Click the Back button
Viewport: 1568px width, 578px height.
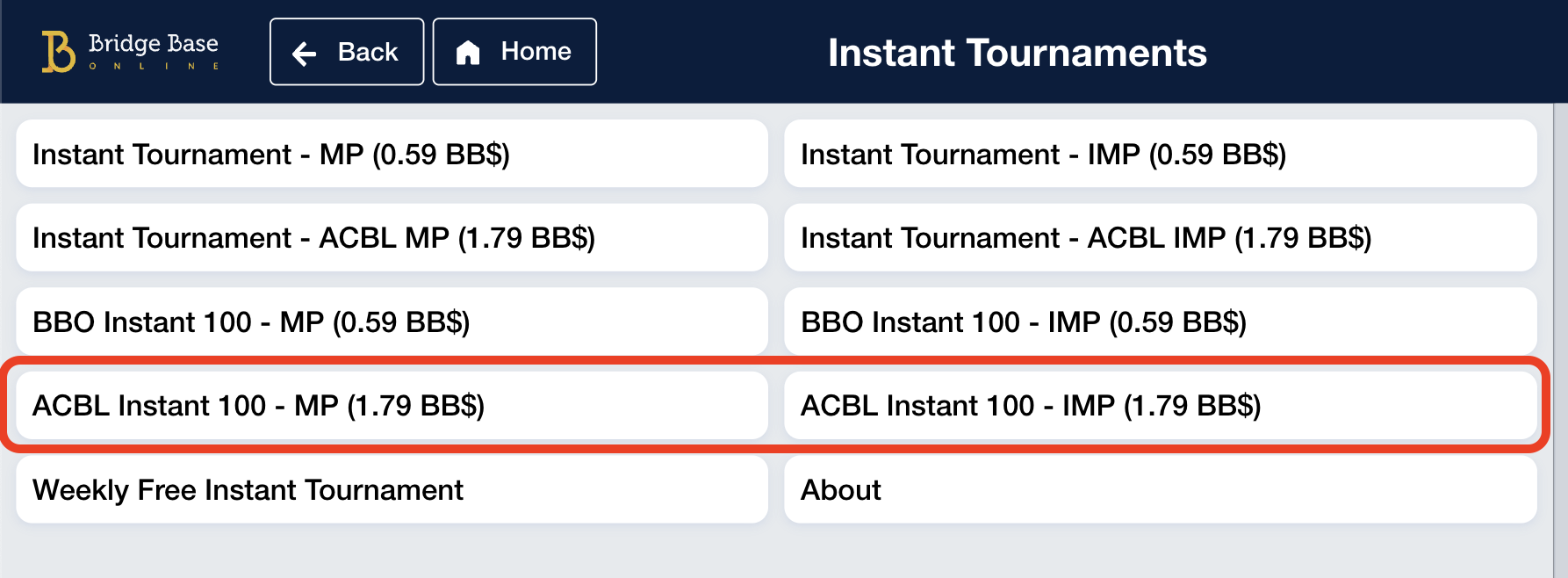click(x=346, y=53)
